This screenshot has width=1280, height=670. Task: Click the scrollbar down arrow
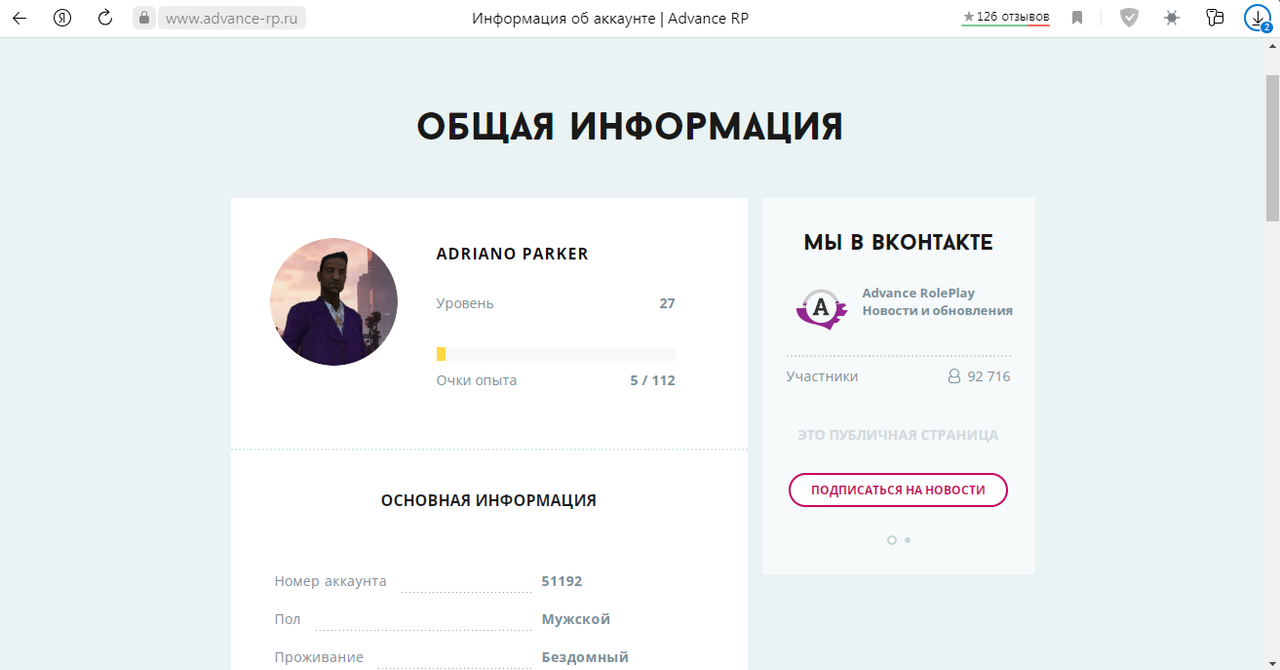pyautogui.click(x=1272, y=662)
